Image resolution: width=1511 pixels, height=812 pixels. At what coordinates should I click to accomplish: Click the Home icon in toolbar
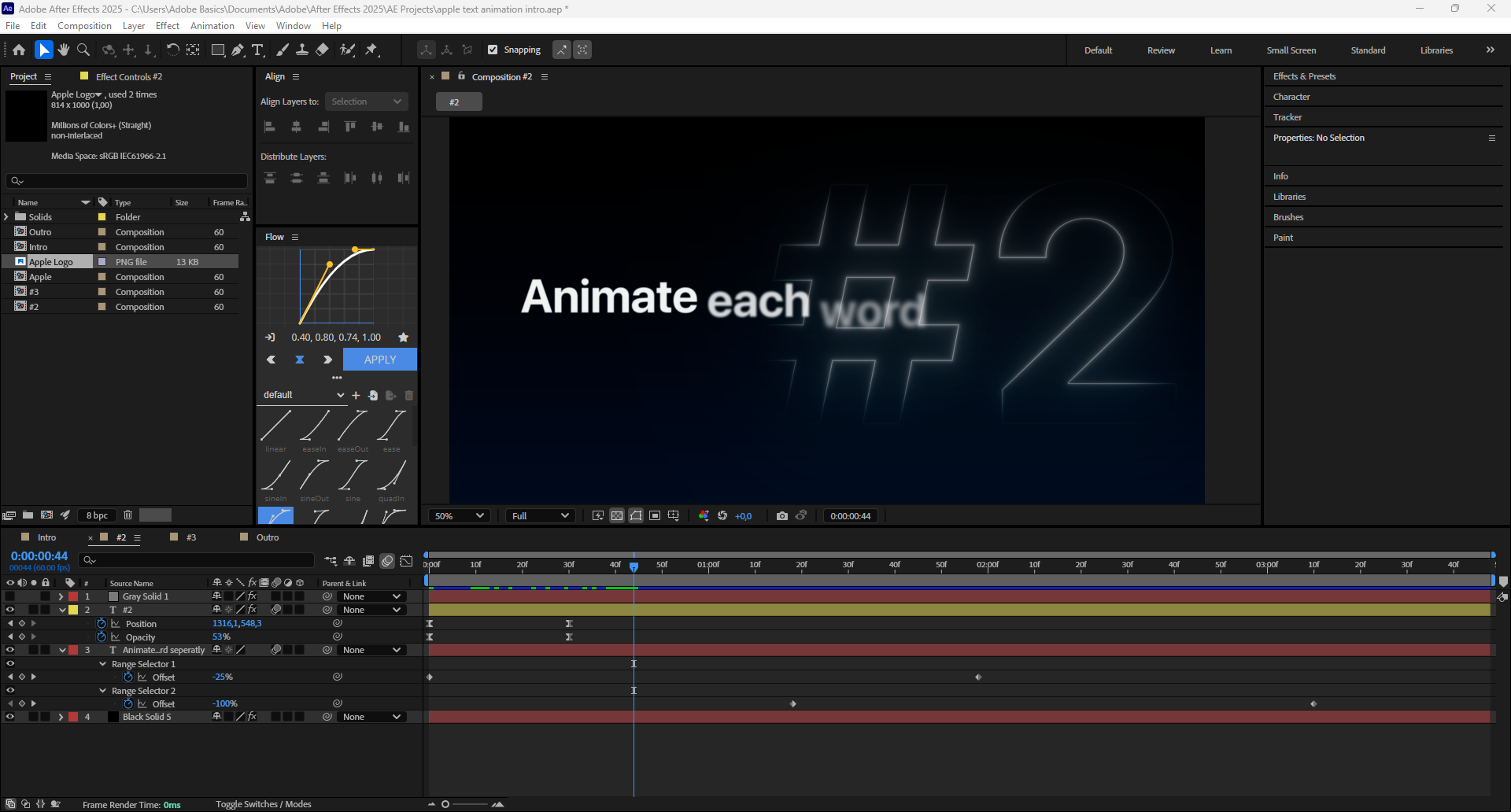point(19,50)
